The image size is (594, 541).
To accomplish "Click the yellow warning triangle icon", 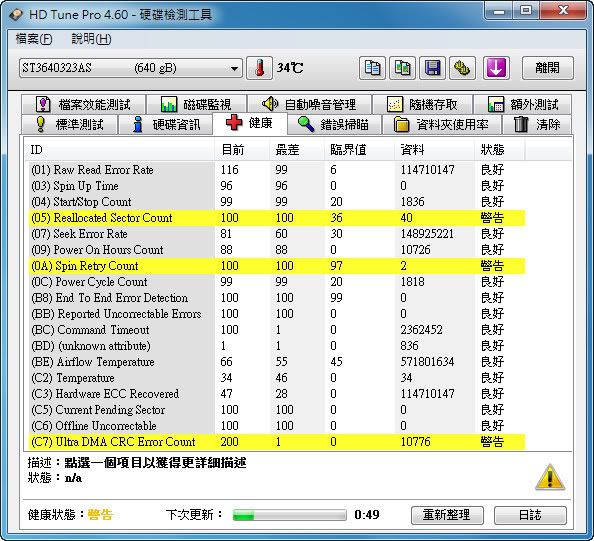I will click(x=550, y=477).
